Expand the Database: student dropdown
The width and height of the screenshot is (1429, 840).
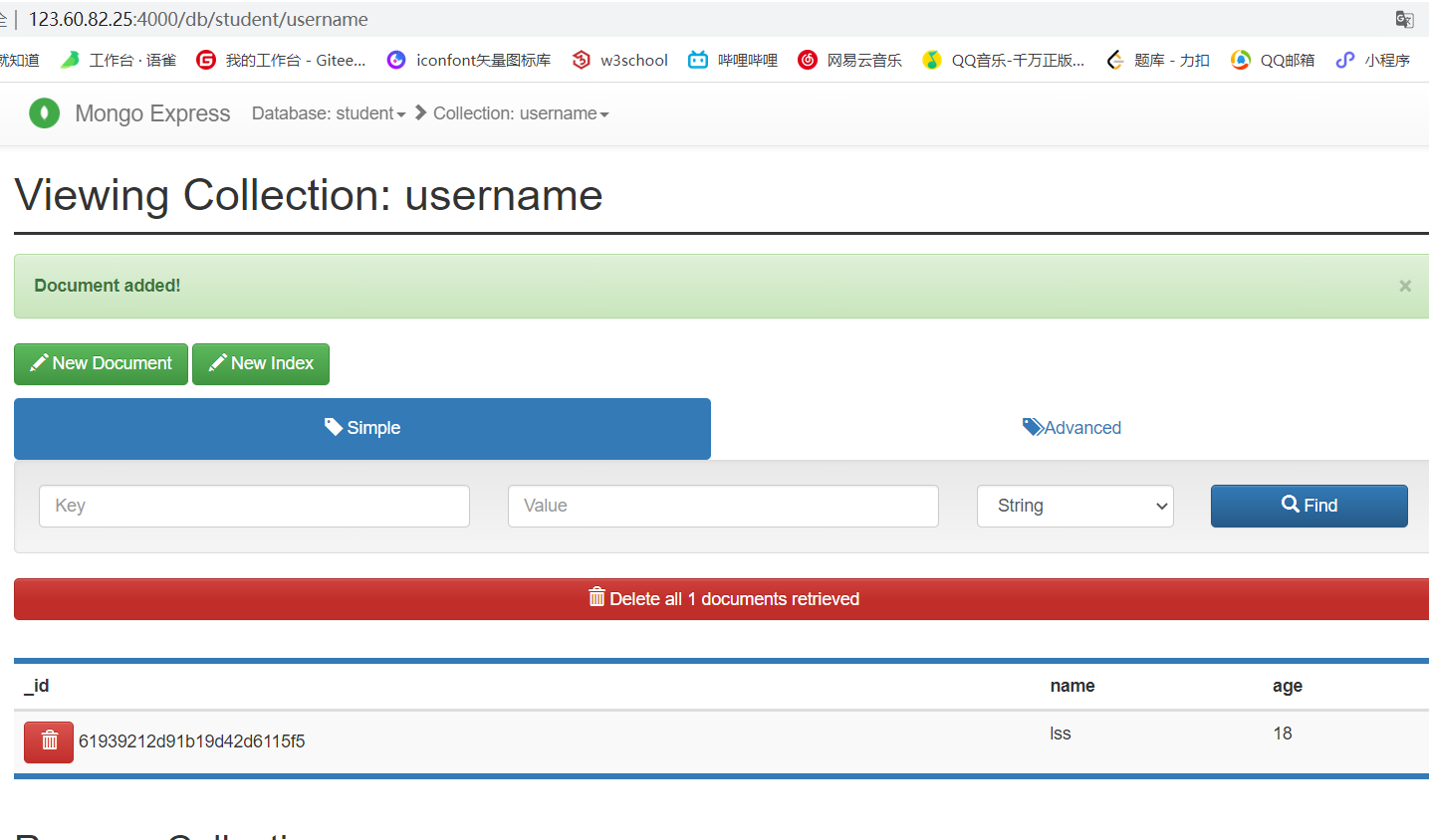[329, 113]
